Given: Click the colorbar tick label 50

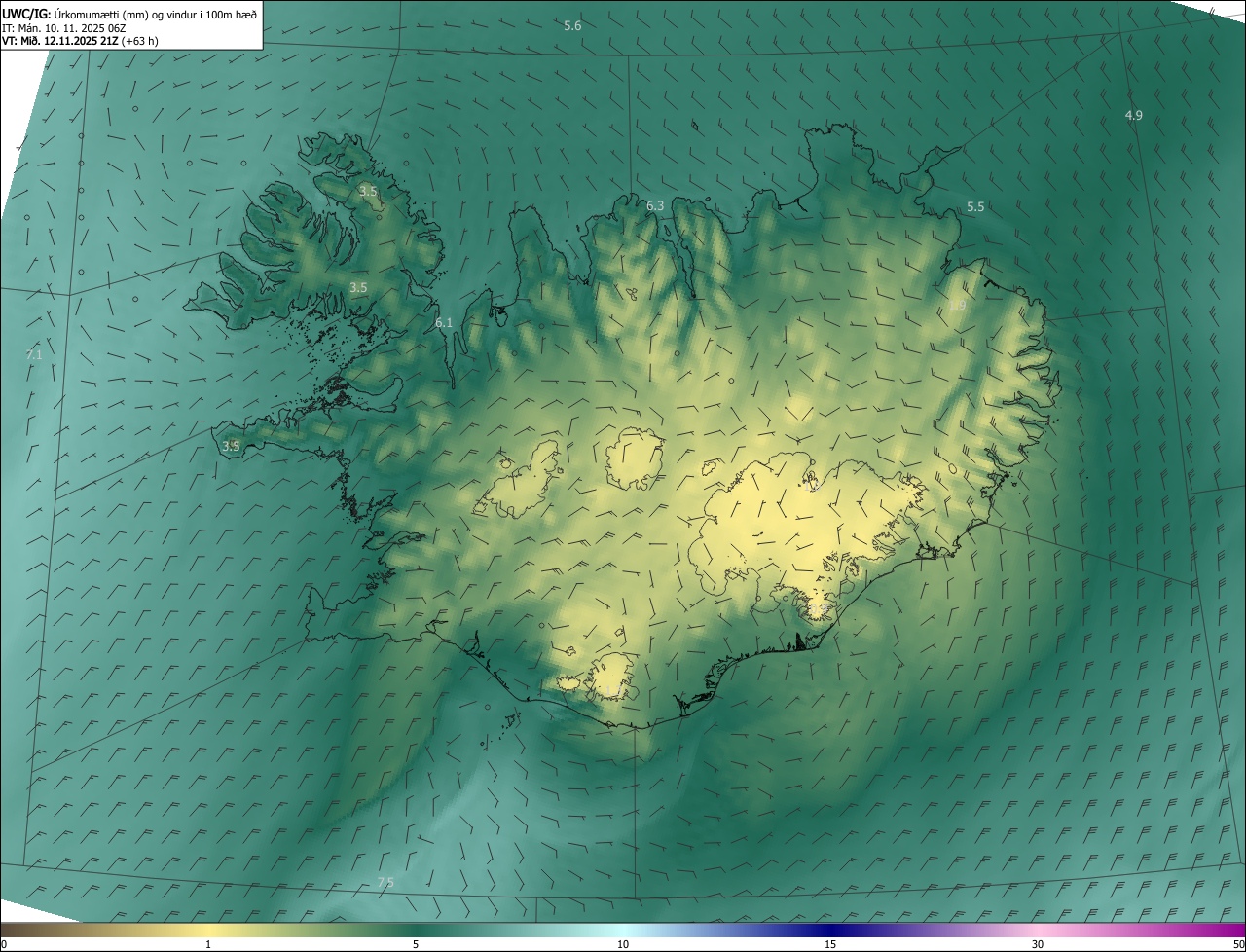Looking at the screenshot, I should point(1238,944).
